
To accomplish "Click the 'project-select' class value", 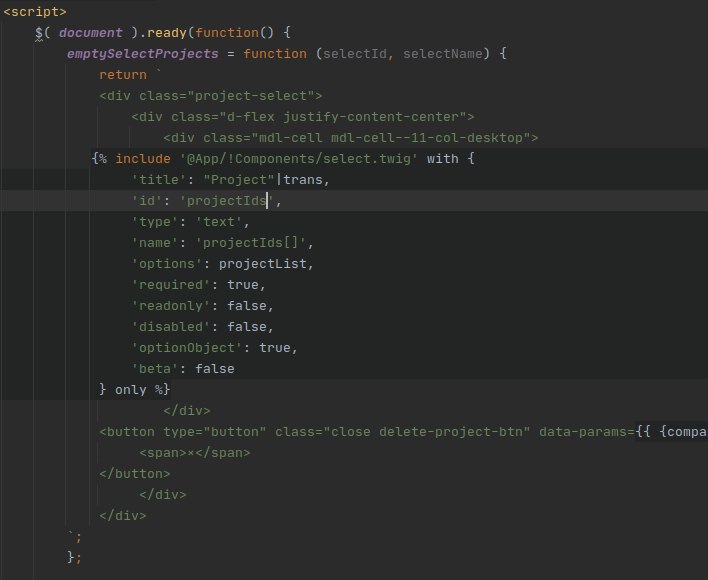I will pyautogui.click(x=251, y=96).
